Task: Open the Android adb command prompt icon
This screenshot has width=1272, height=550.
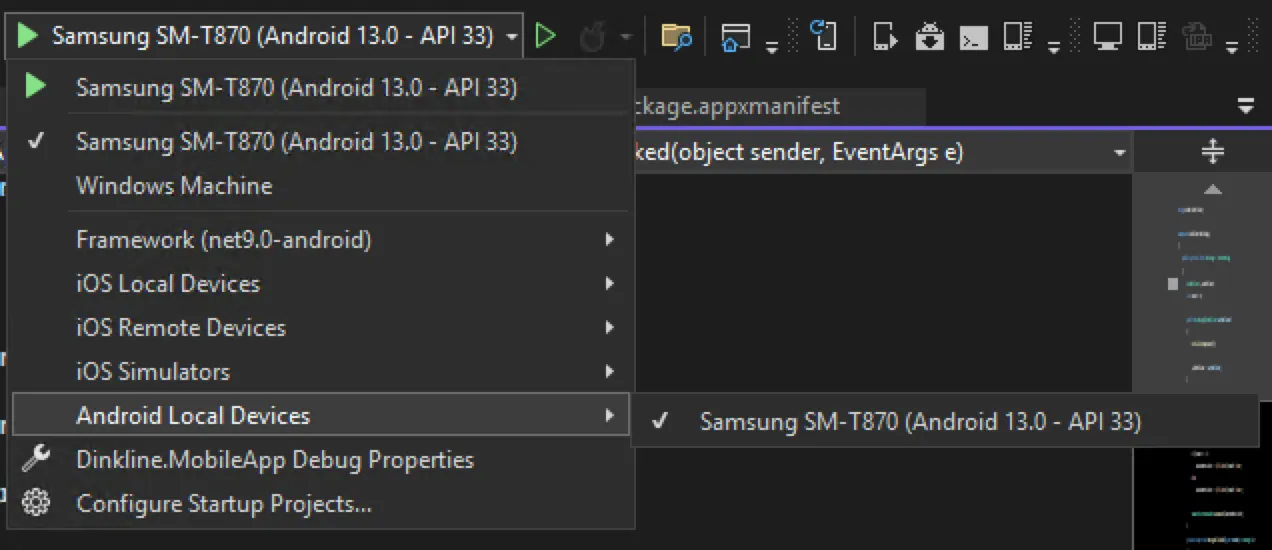Action: pos(973,38)
